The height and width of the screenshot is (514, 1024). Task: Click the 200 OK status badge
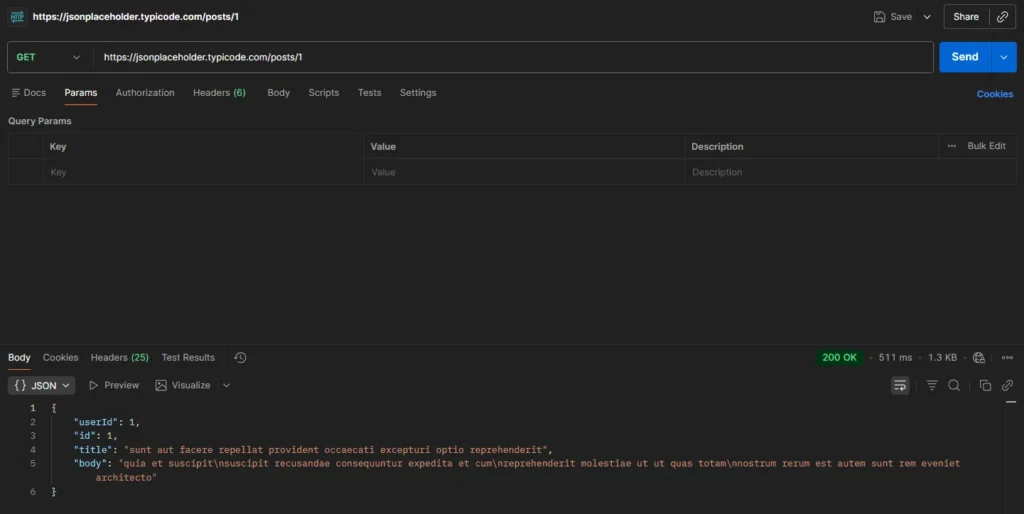(839, 357)
